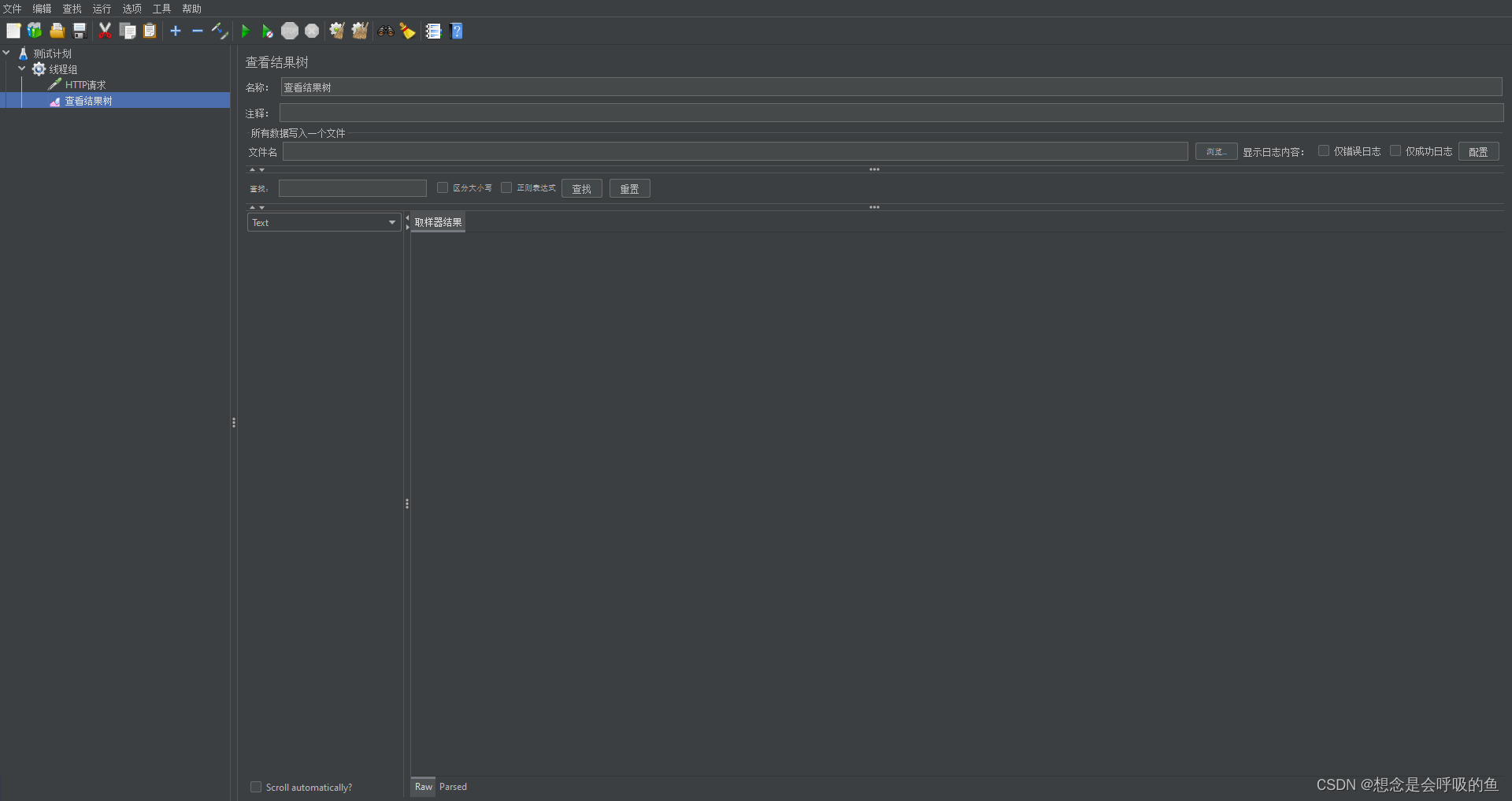Open the 运行 menu
Image resolution: width=1512 pixels, height=801 pixels.
102,9
